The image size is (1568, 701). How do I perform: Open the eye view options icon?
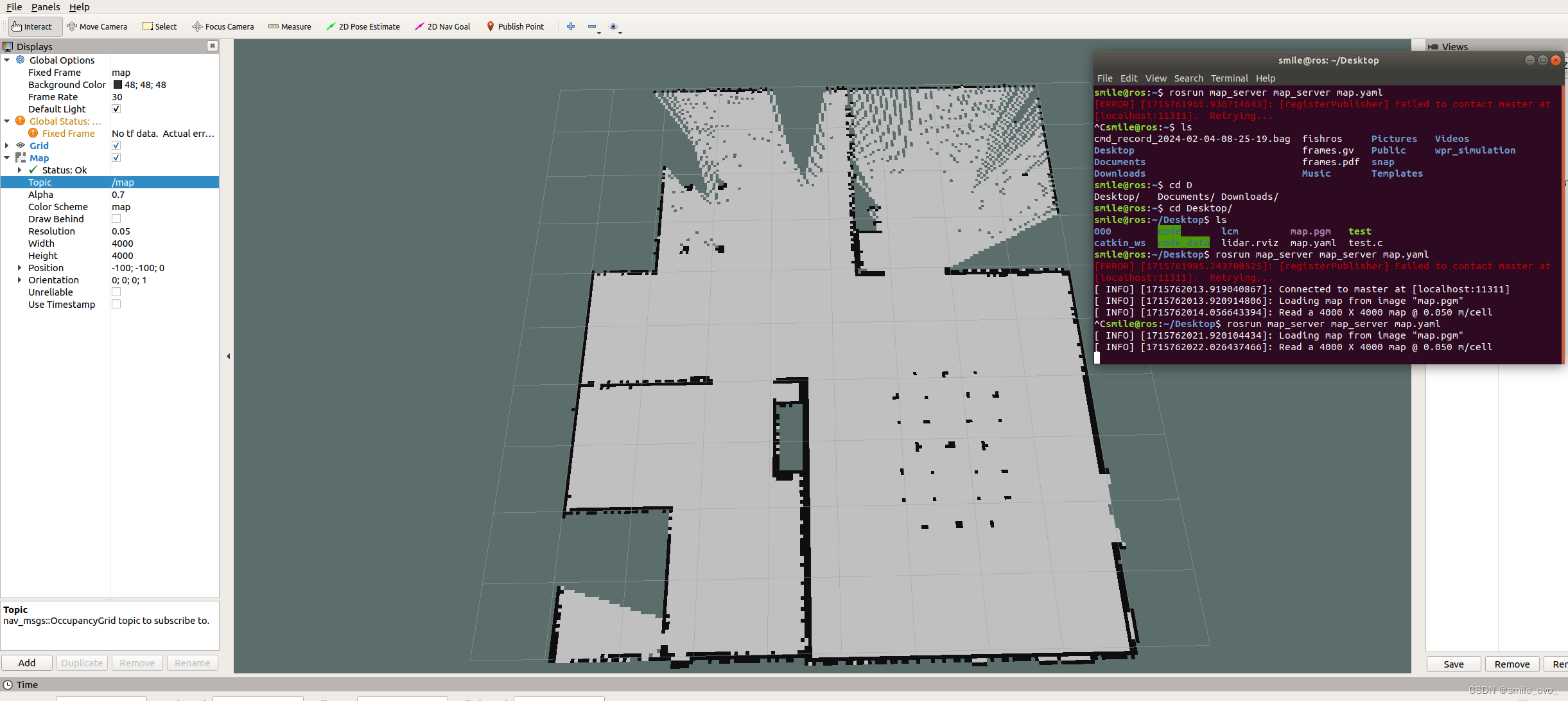pos(613,26)
